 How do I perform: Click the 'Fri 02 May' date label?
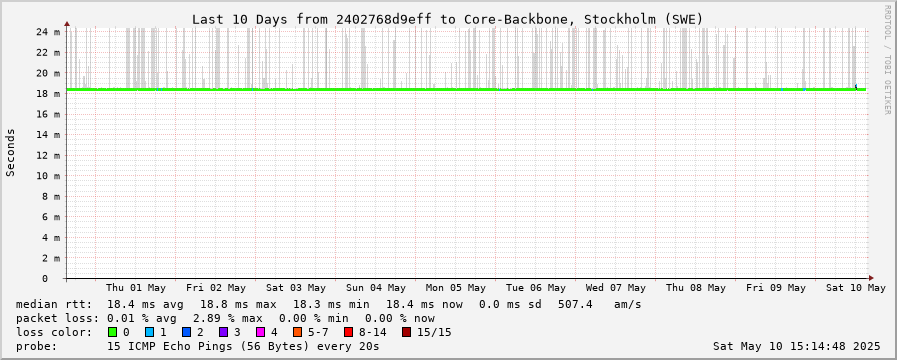pos(216,288)
